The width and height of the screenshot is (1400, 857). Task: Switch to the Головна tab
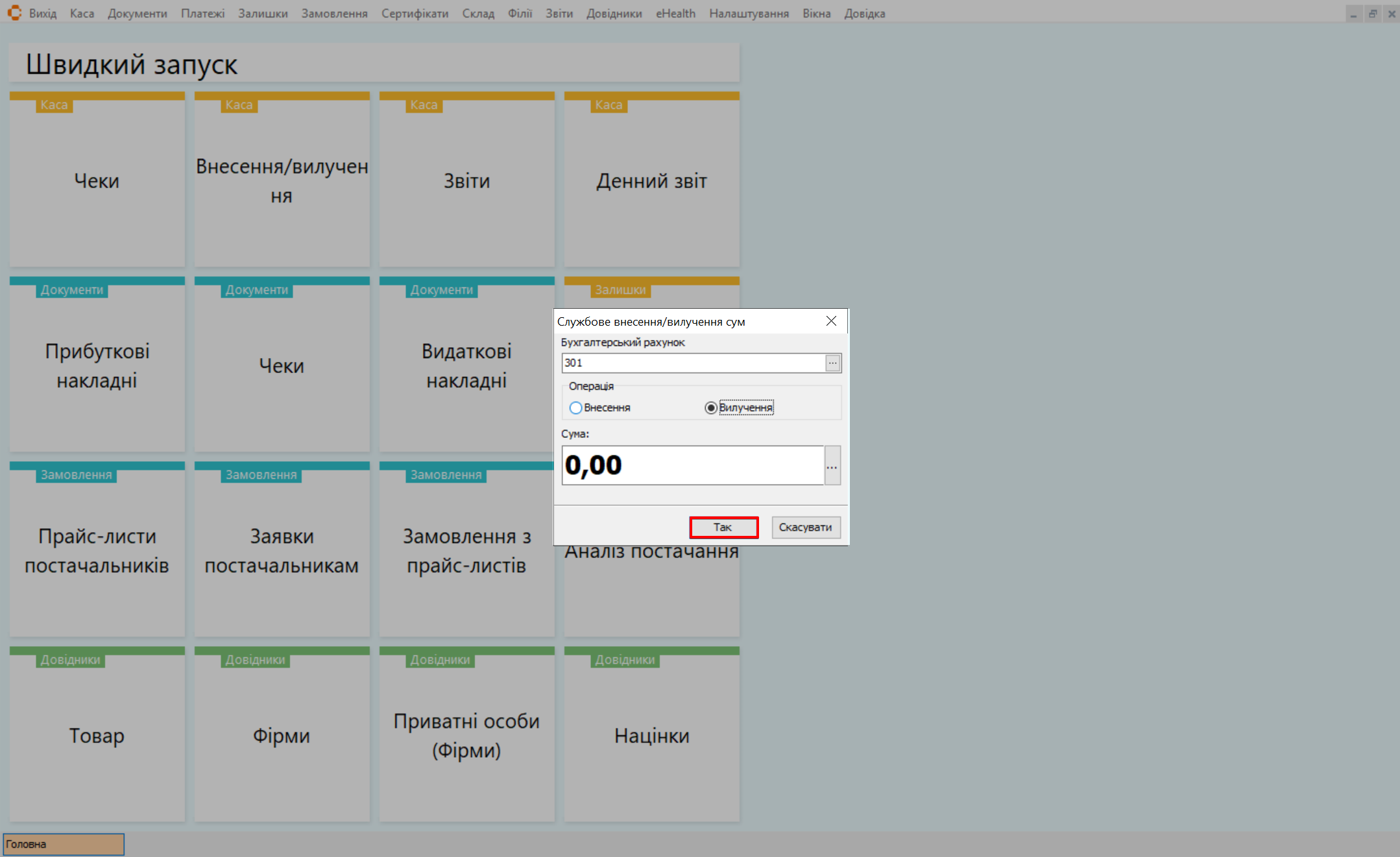tap(63, 844)
